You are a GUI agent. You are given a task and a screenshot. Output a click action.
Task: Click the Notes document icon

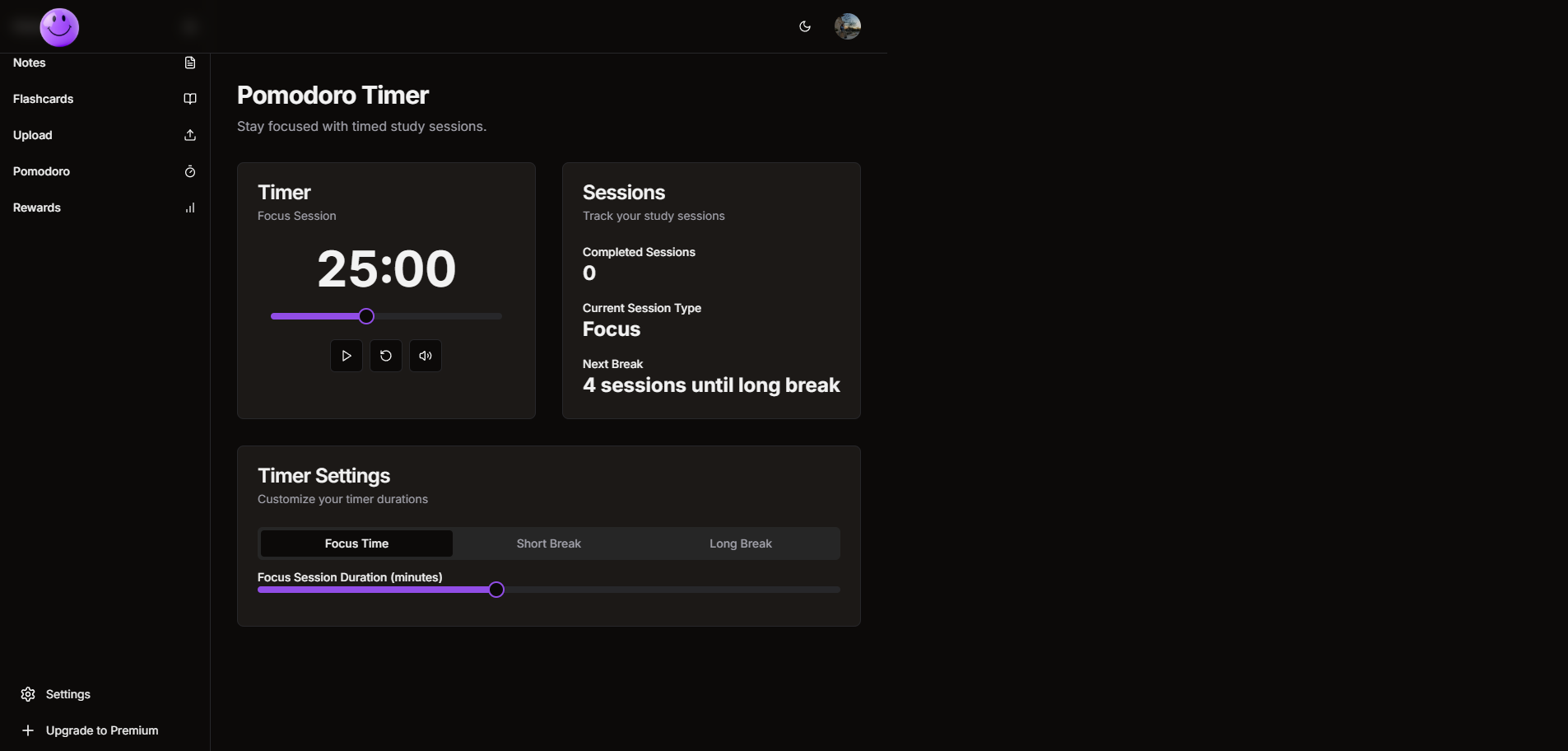click(x=190, y=63)
